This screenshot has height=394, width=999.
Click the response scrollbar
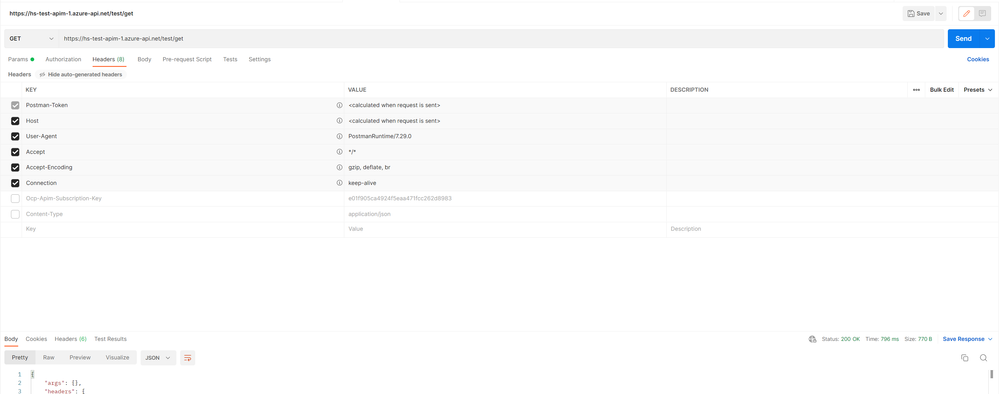[992, 374]
